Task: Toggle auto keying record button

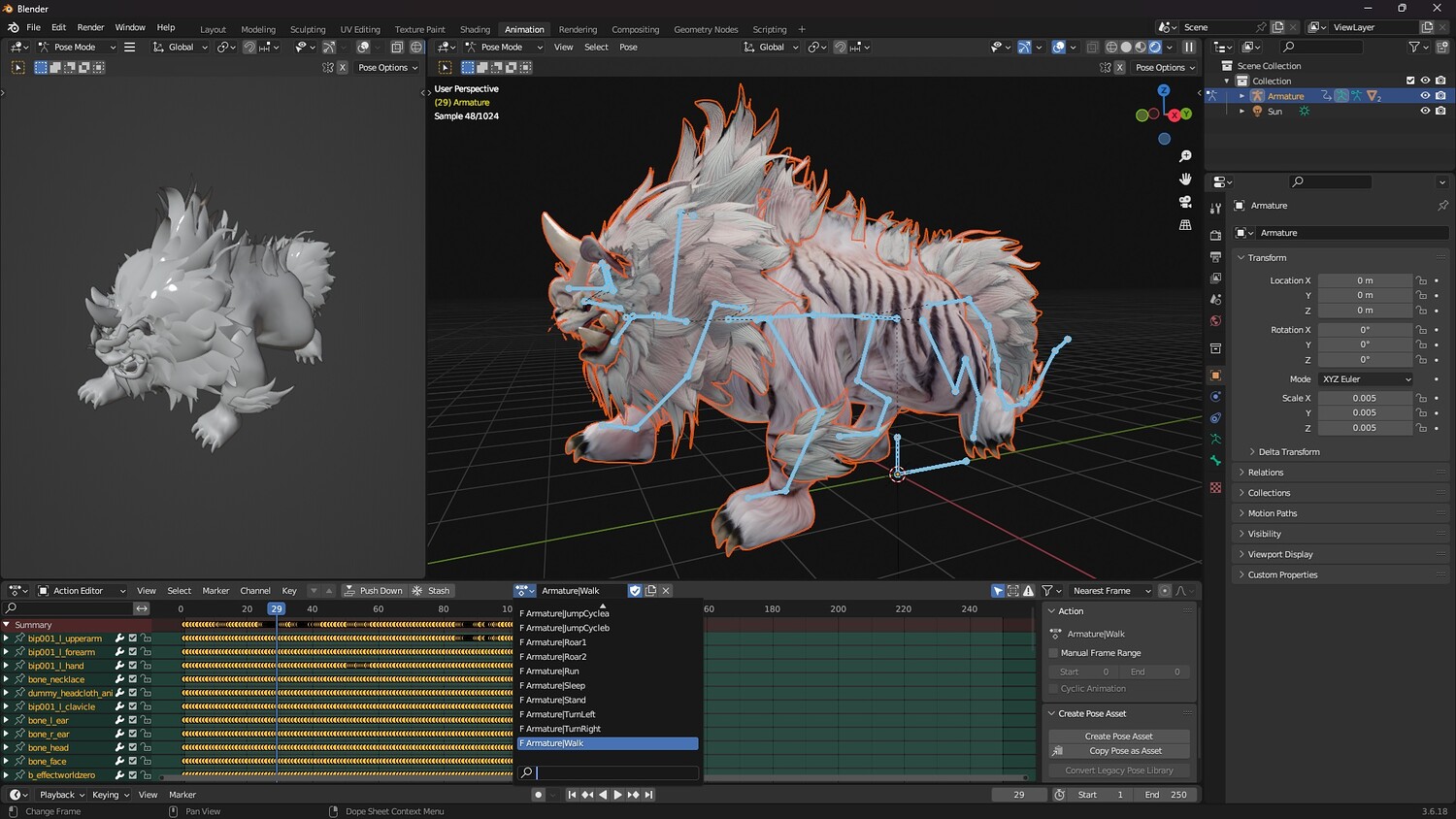Action: 538,795
